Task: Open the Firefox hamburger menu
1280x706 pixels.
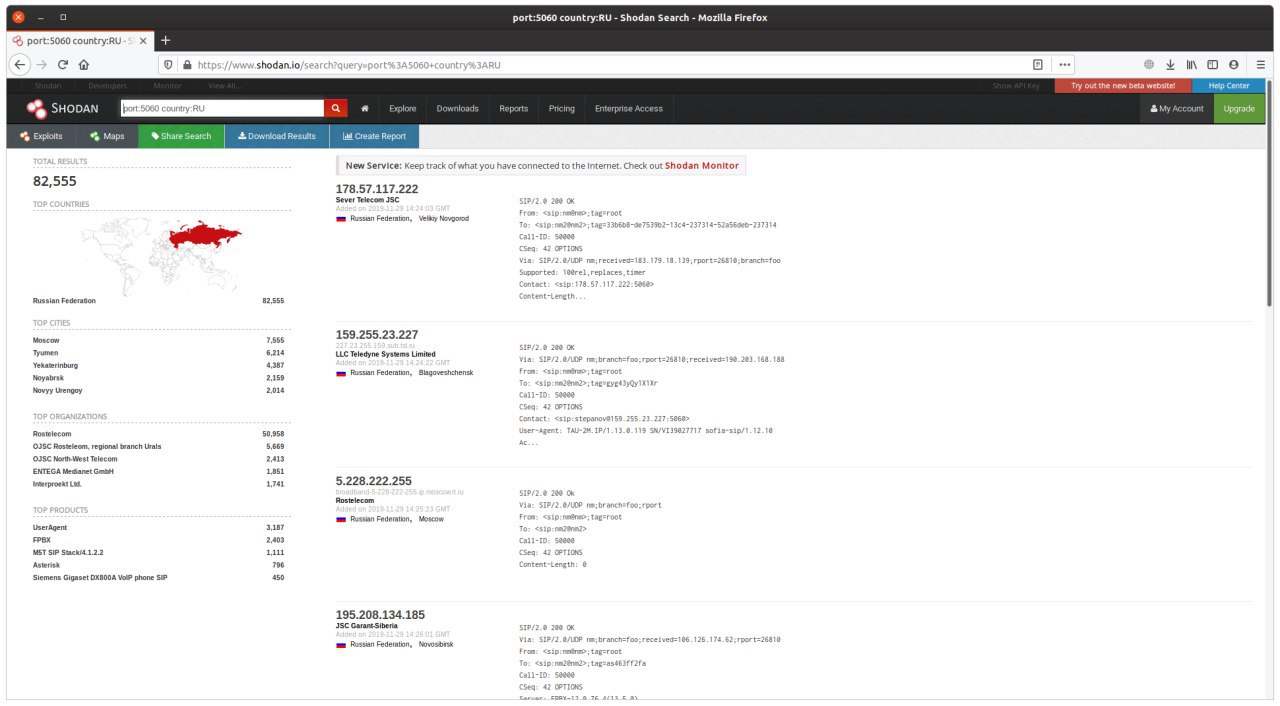Action: coord(1259,64)
